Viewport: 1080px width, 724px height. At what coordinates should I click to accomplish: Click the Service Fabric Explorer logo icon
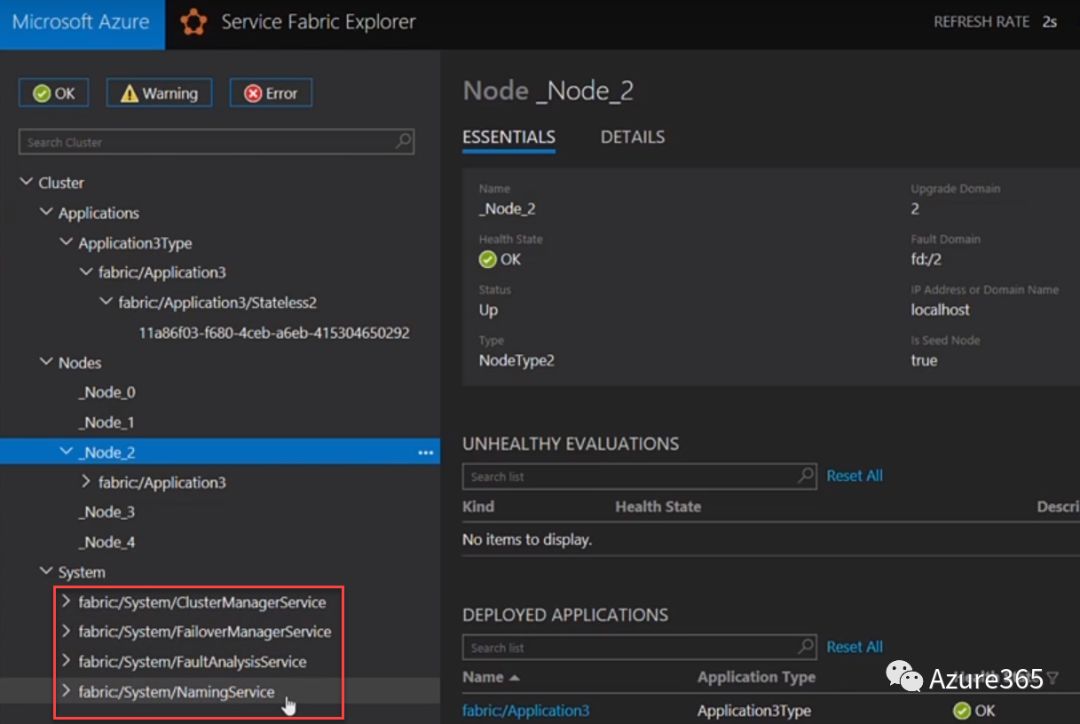pos(193,23)
